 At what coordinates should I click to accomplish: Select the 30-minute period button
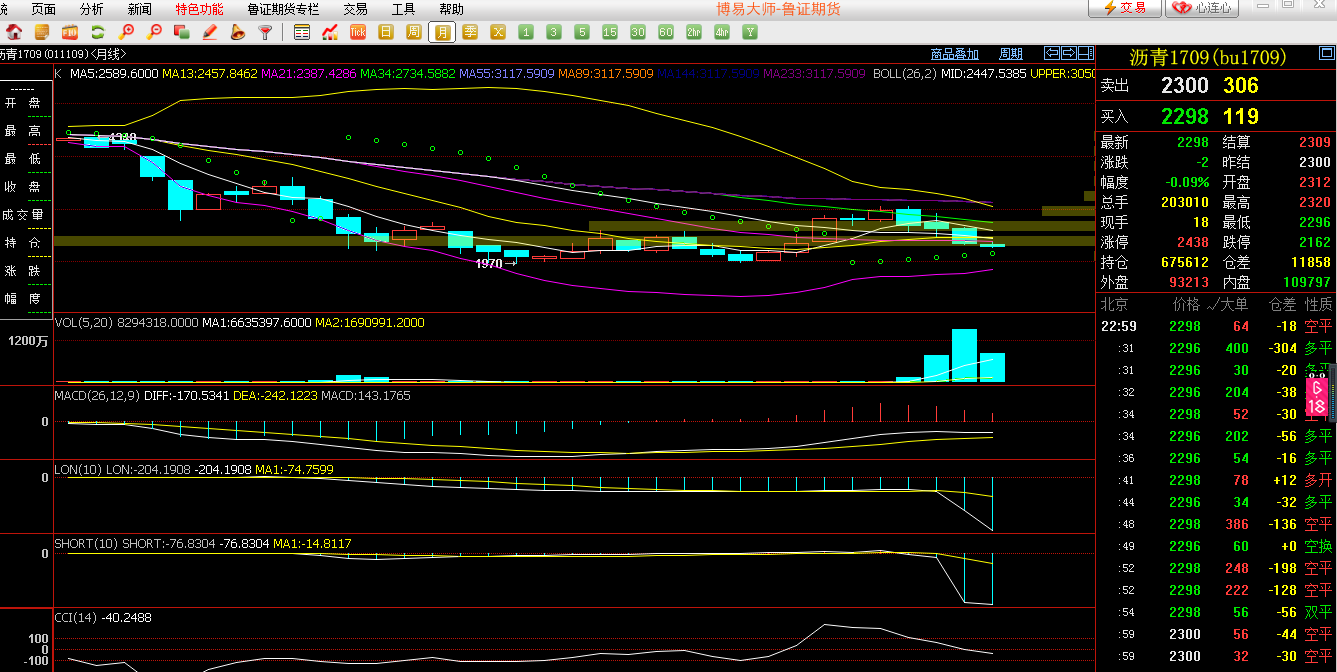(x=638, y=32)
